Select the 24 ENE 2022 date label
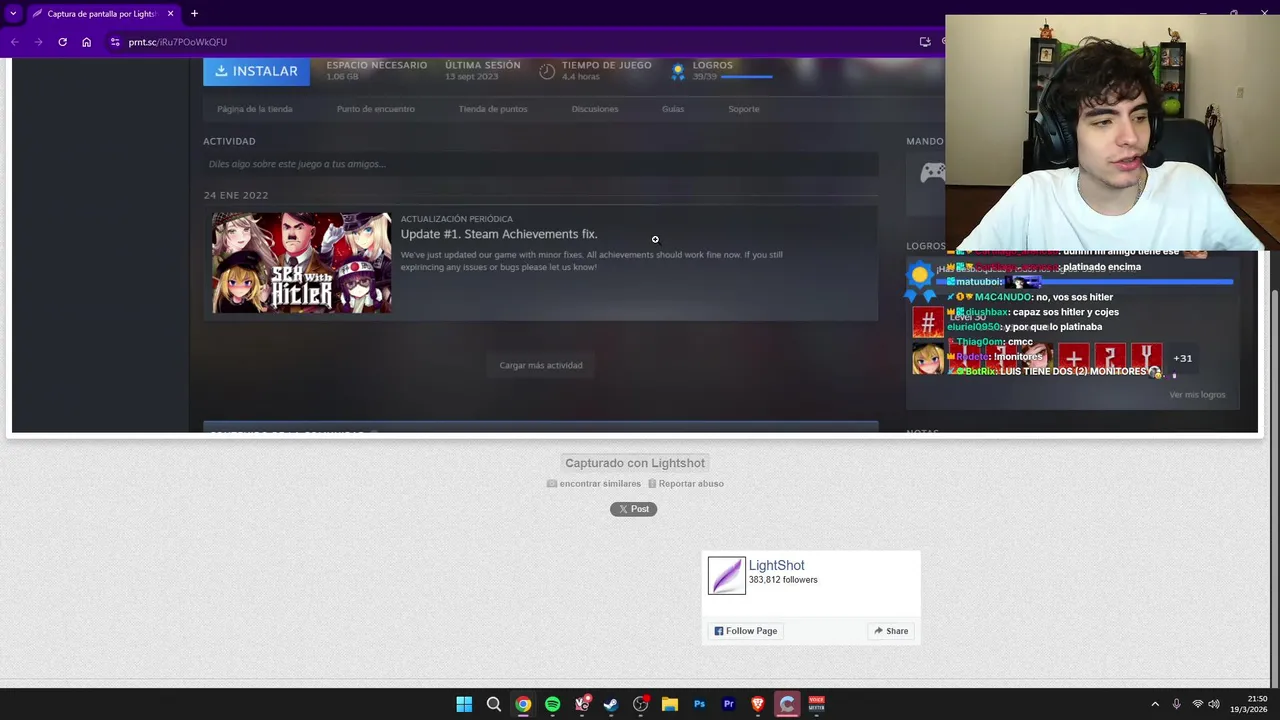The image size is (1280, 720). click(x=236, y=195)
